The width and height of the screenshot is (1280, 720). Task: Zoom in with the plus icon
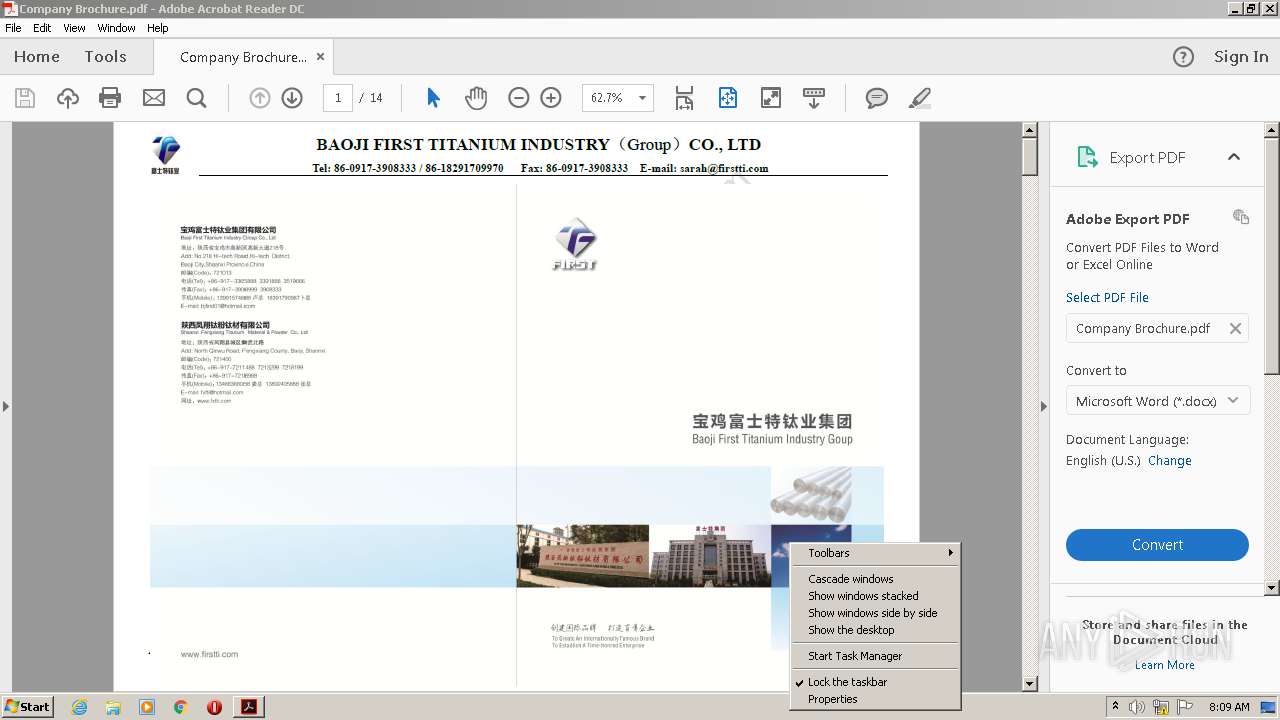551,98
